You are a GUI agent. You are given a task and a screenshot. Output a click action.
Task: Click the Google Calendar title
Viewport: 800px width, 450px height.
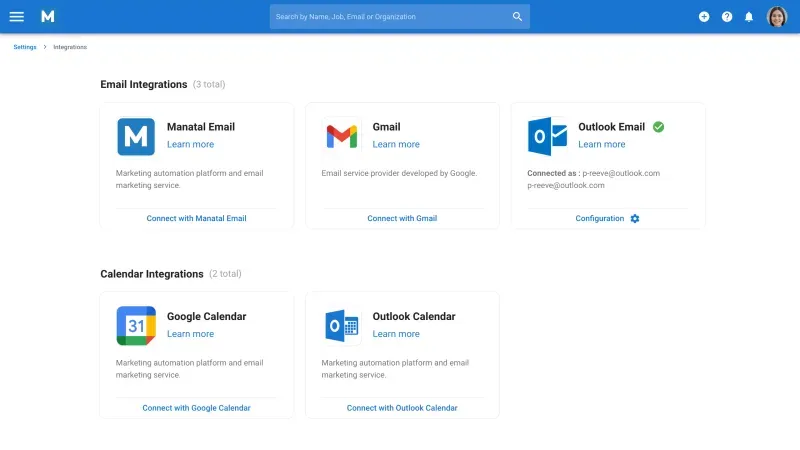pos(207,316)
